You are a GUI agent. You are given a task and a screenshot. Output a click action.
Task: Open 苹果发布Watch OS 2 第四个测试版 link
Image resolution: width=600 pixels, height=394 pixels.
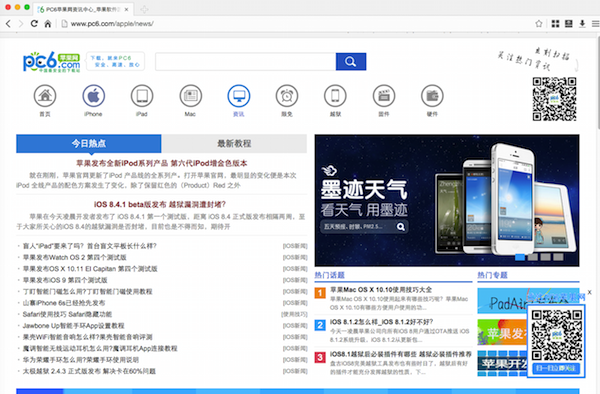[75, 257]
